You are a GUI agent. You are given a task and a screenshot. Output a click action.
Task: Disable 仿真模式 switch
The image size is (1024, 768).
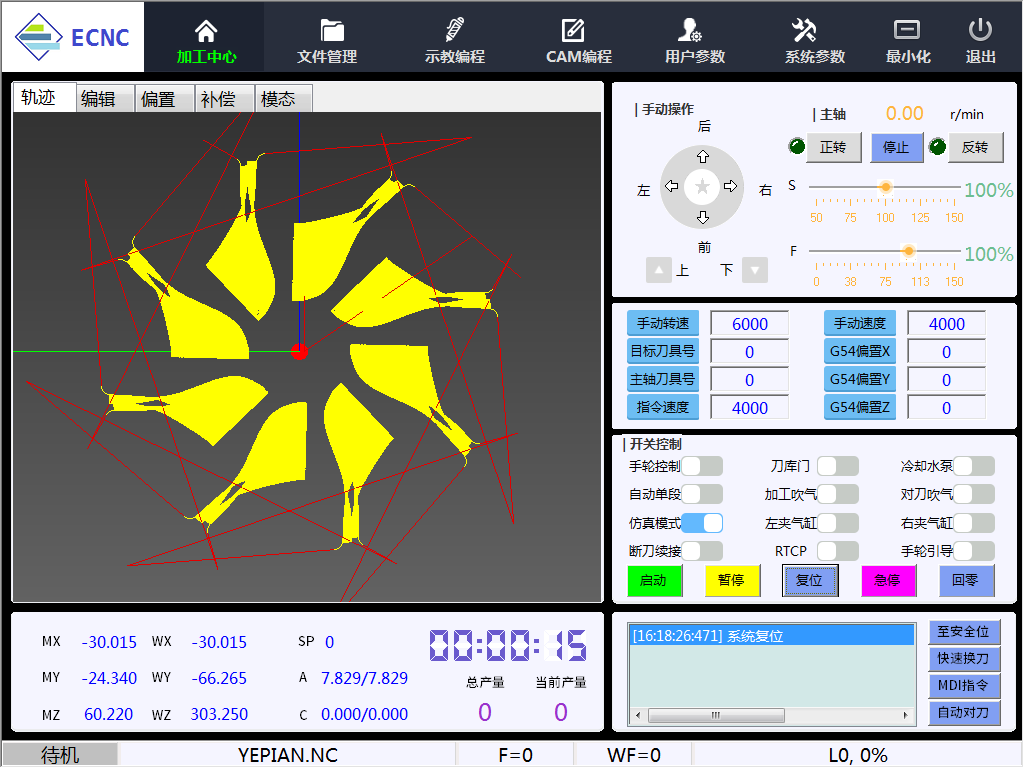pyautogui.click(x=702, y=522)
